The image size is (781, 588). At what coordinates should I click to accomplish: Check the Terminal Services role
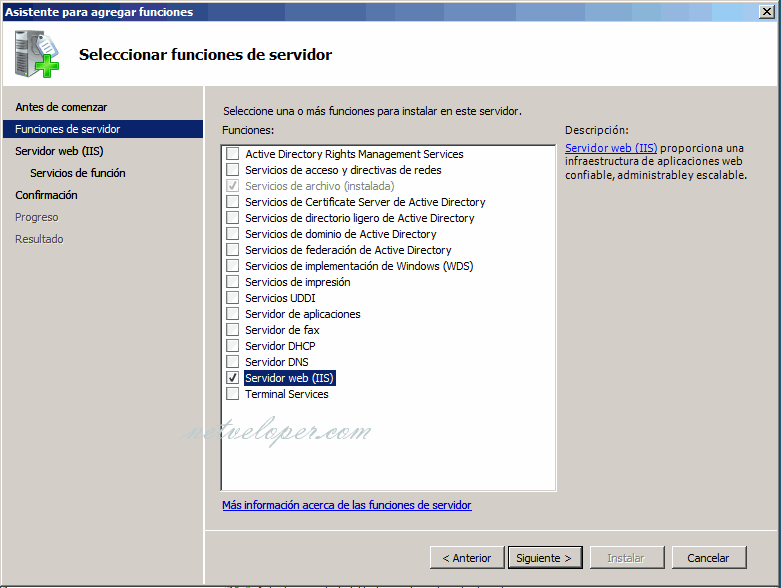pyautogui.click(x=233, y=393)
